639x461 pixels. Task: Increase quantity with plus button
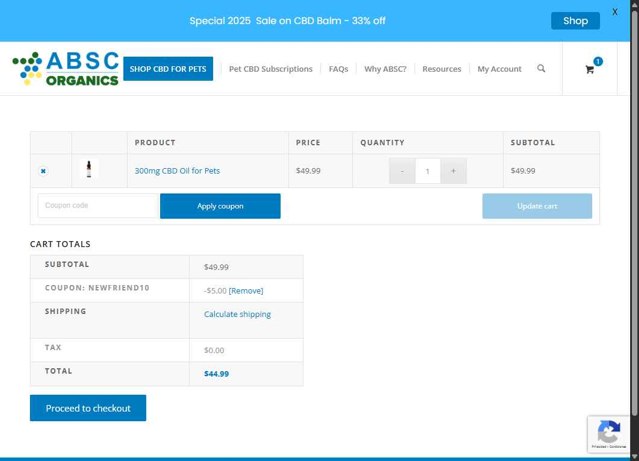453,171
